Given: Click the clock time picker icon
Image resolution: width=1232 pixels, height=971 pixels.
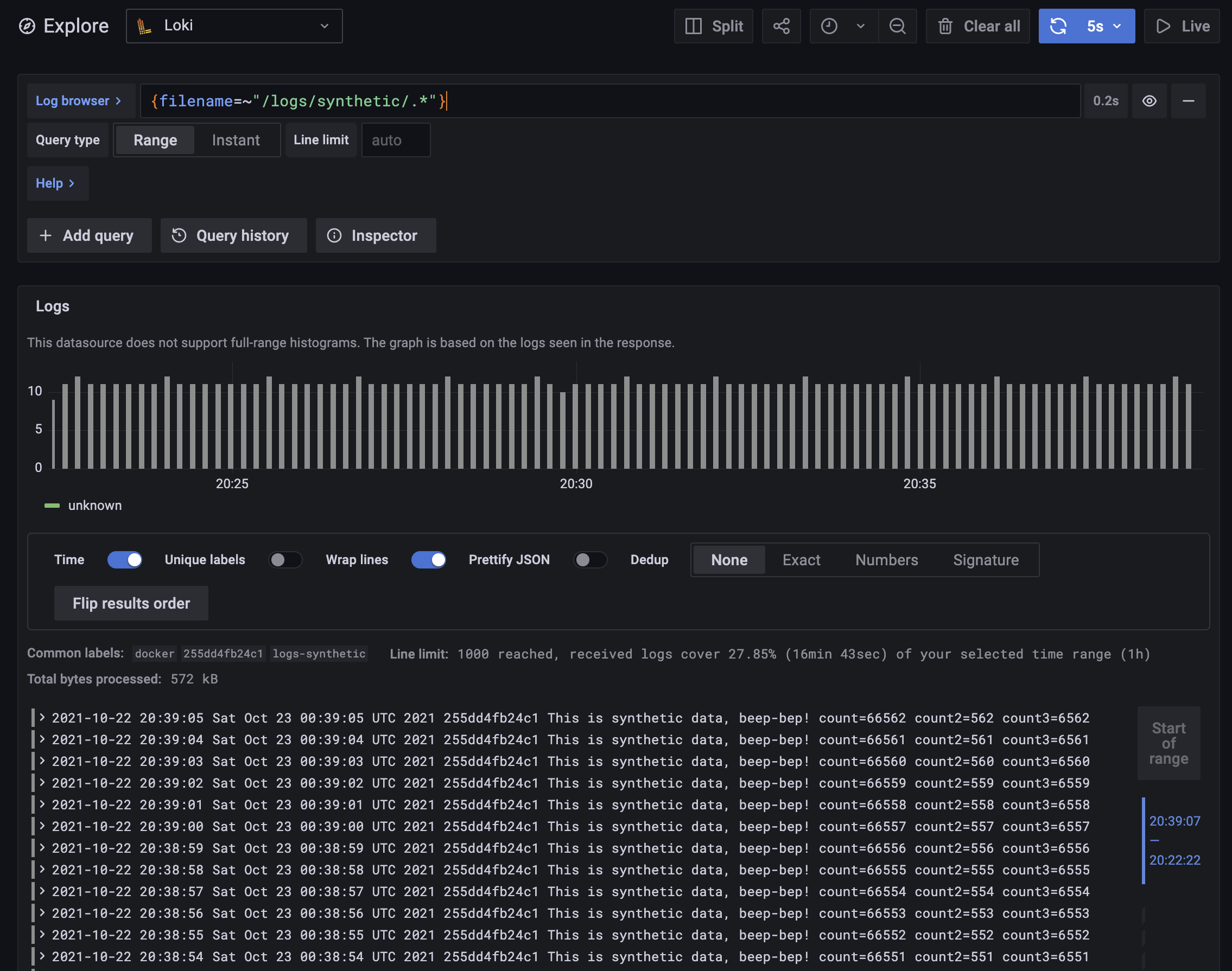Looking at the screenshot, I should pyautogui.click(x=829, y=26).
